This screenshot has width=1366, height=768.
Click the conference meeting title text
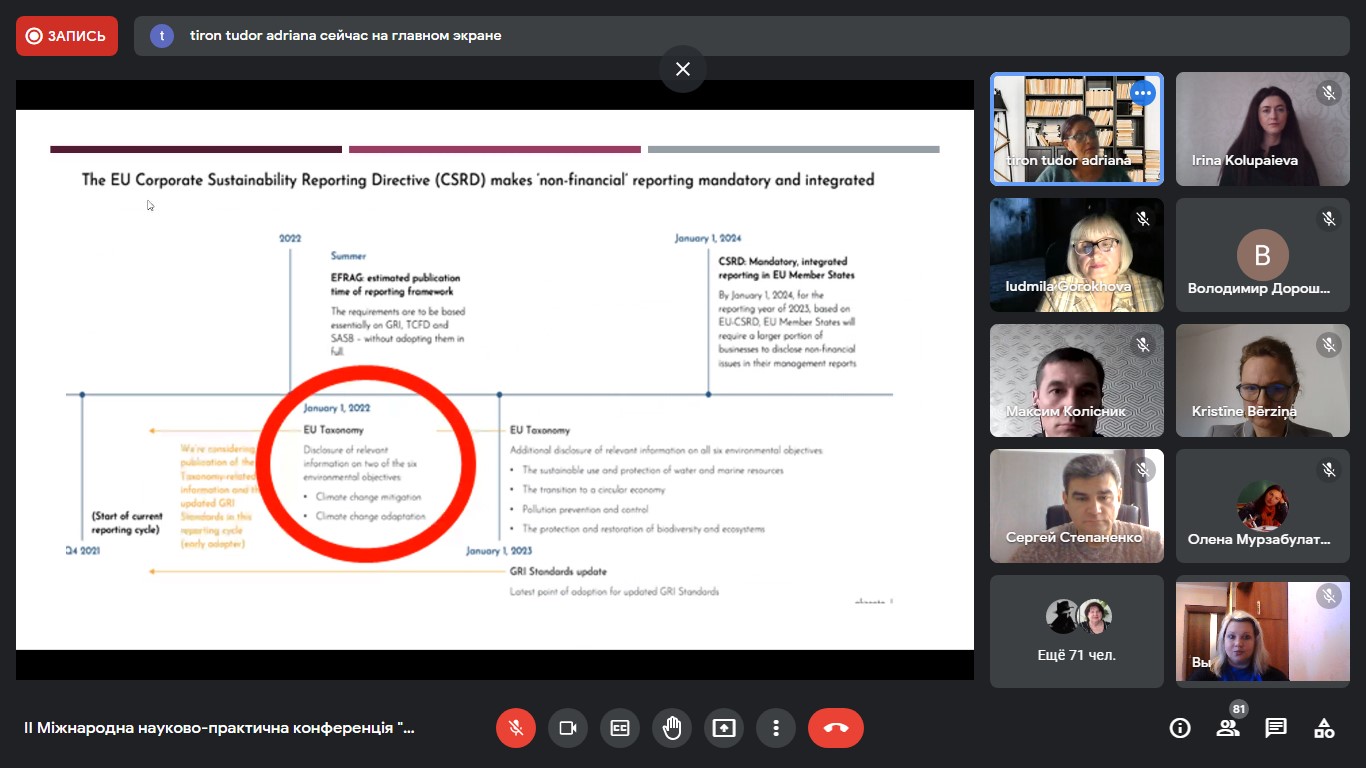click(219, 728)
